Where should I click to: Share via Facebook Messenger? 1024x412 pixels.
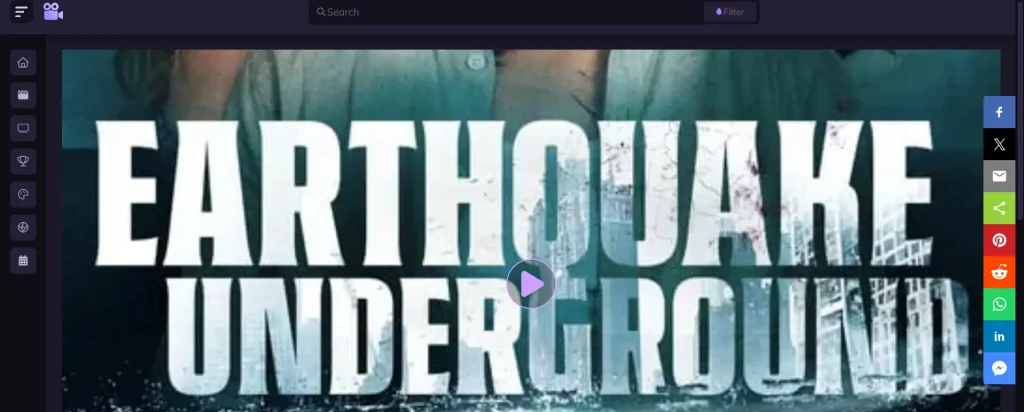click(x=999, y=368)
